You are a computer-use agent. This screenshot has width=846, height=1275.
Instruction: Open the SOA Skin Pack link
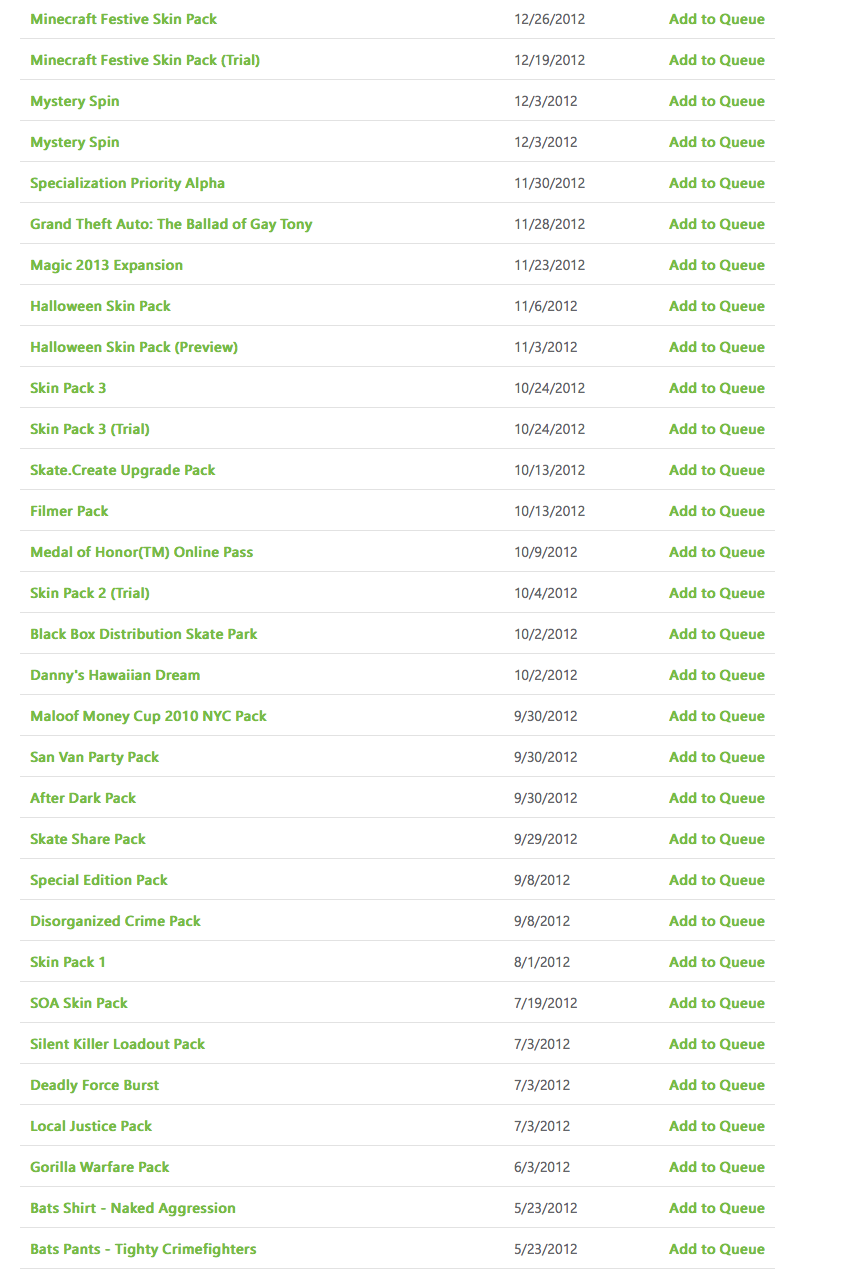pyautogui.click(x=79, y=1003)
